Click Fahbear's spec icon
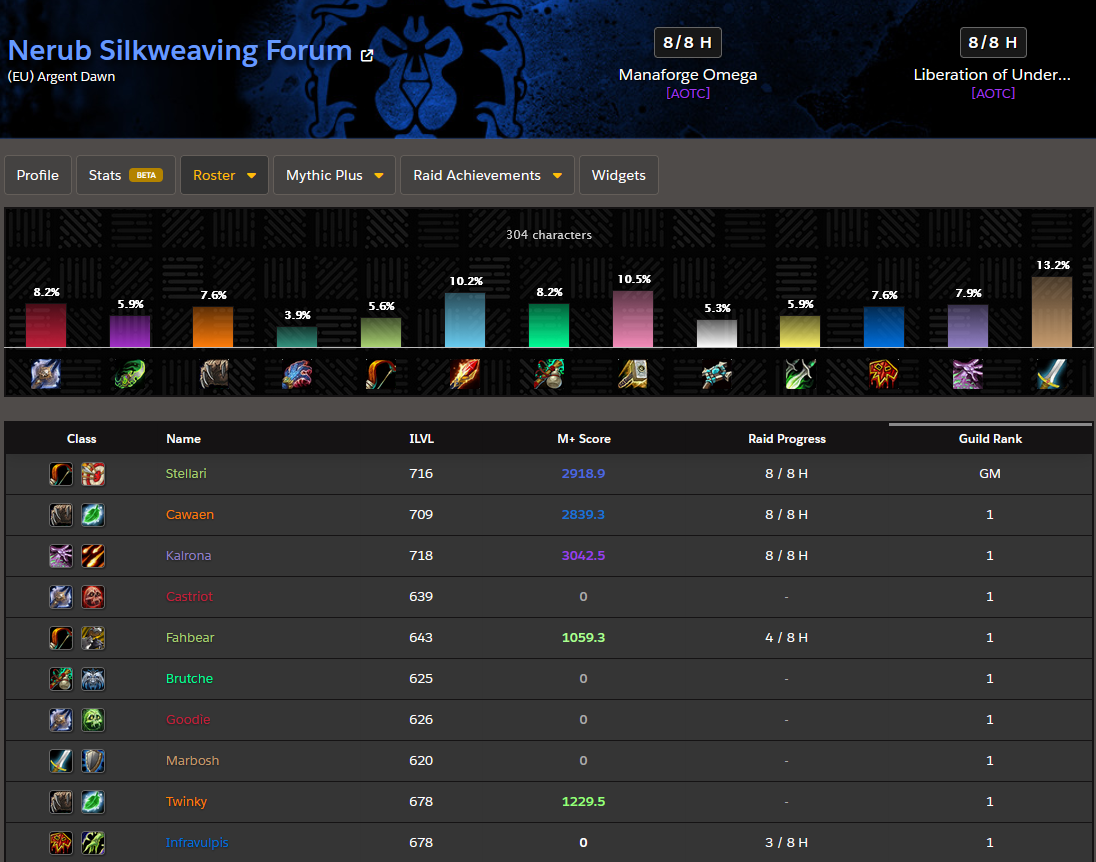Screen dimensions: 1096x862 pos(93,638)
